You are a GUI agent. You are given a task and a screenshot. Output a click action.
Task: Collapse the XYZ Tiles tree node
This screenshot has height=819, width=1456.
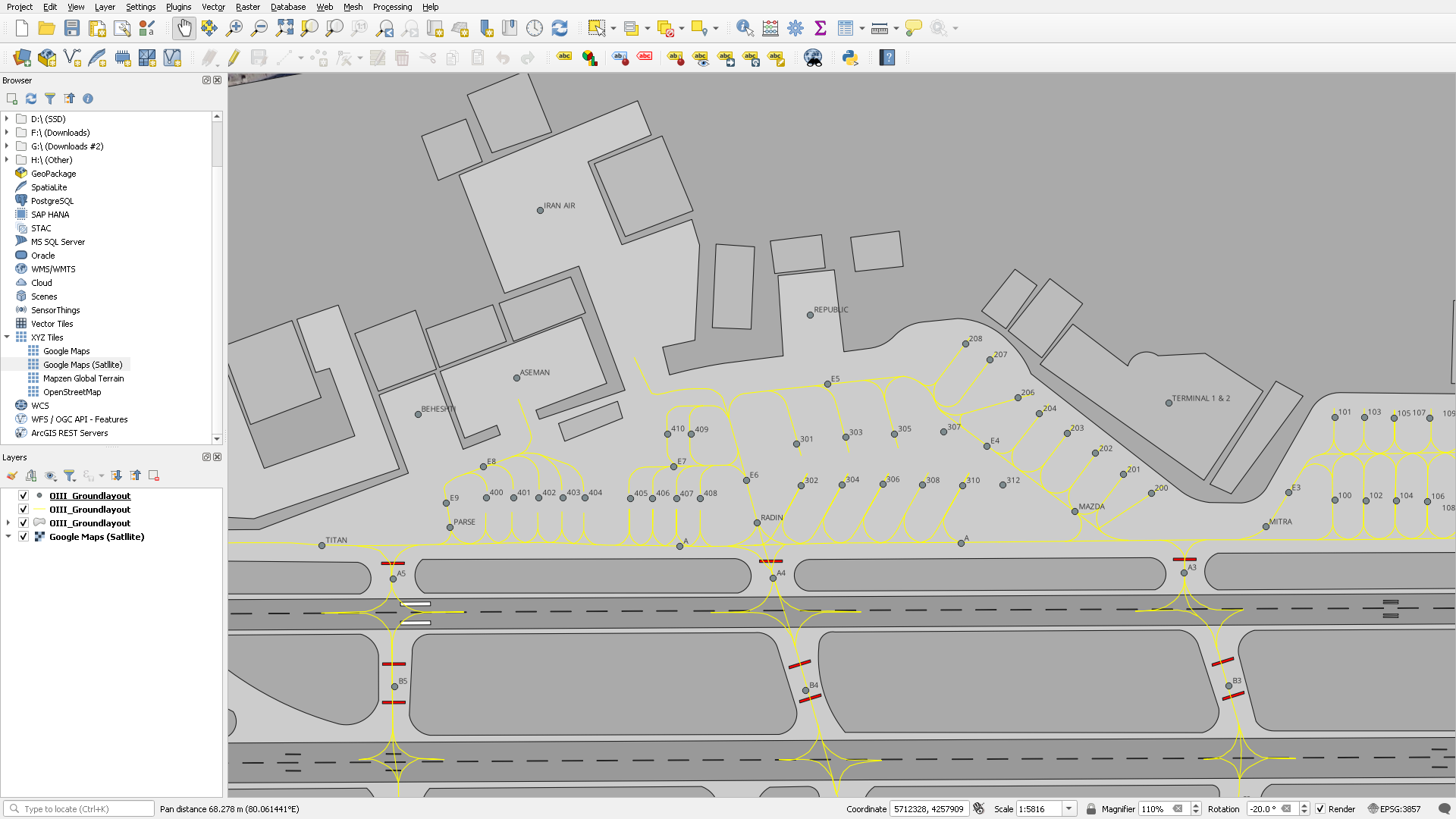[x=7, y=337]
